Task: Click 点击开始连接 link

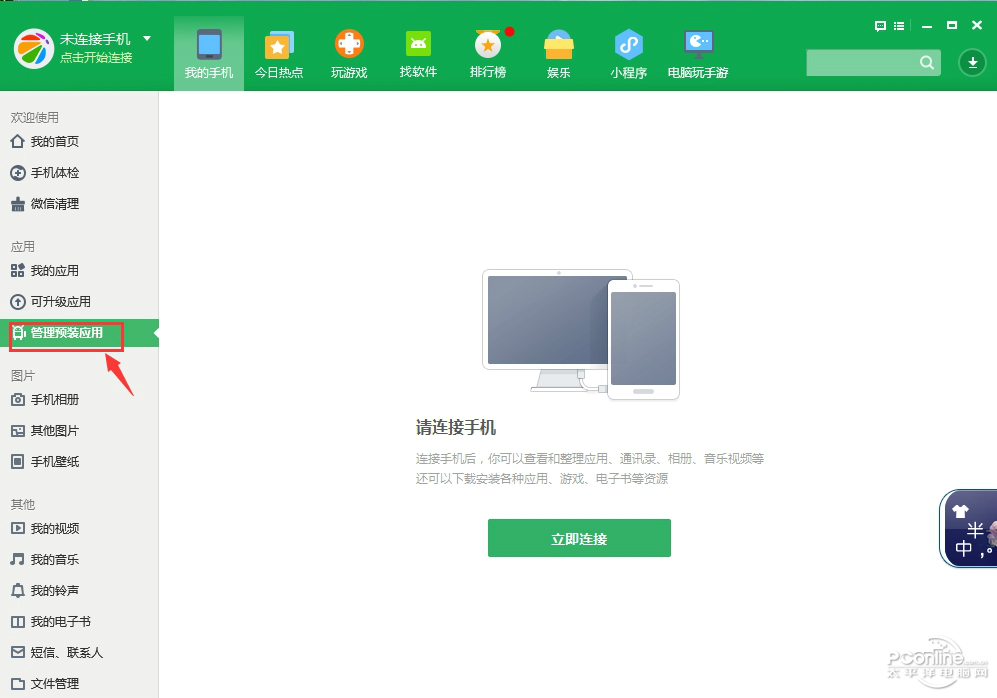Action: pos(96,58)
